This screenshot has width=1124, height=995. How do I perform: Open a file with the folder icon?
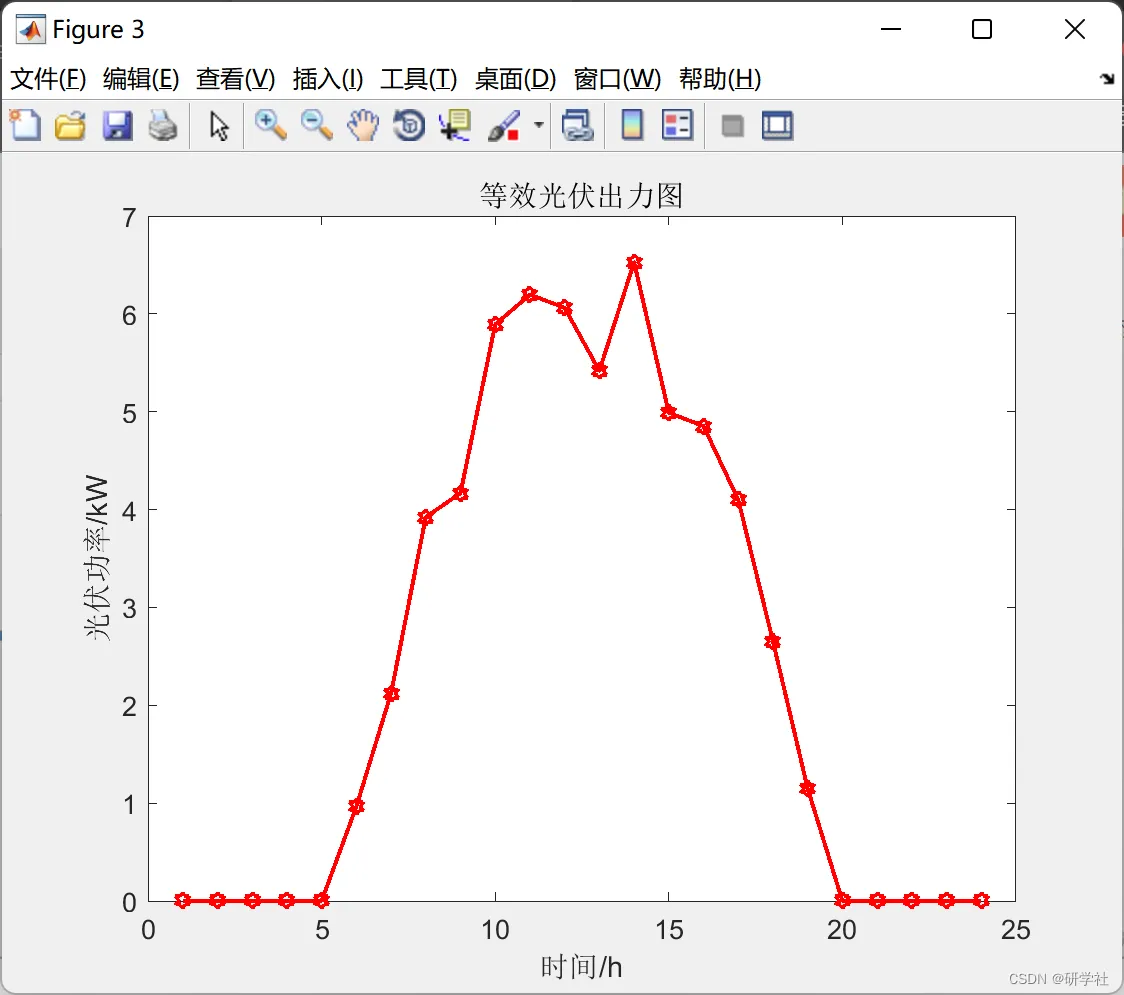coord(70,125)
